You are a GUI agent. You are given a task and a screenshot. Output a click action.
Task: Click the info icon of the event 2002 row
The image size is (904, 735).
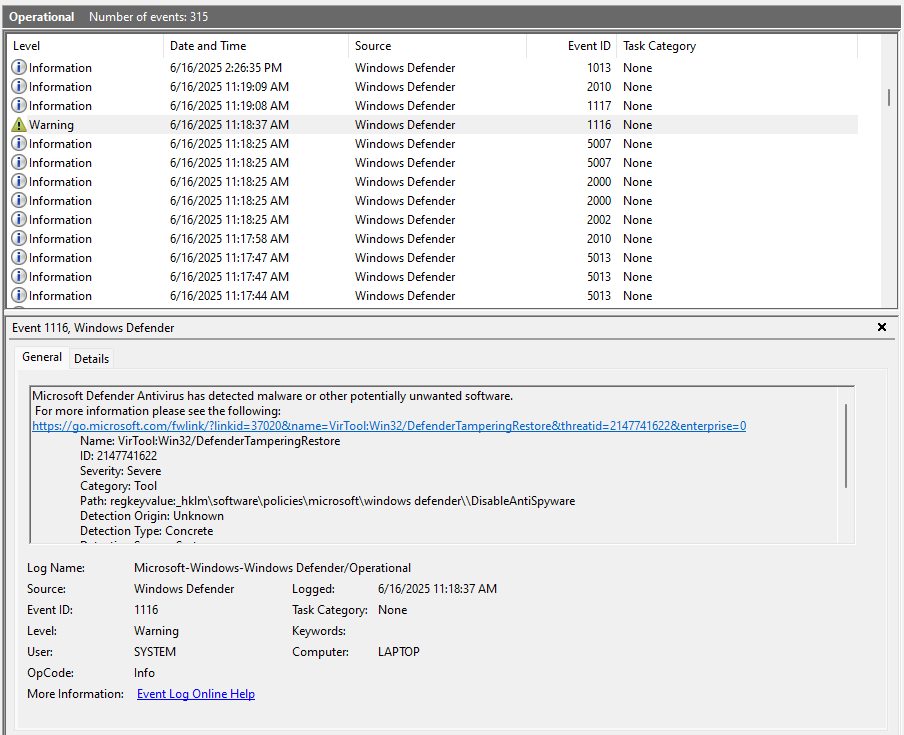[19, 220]
